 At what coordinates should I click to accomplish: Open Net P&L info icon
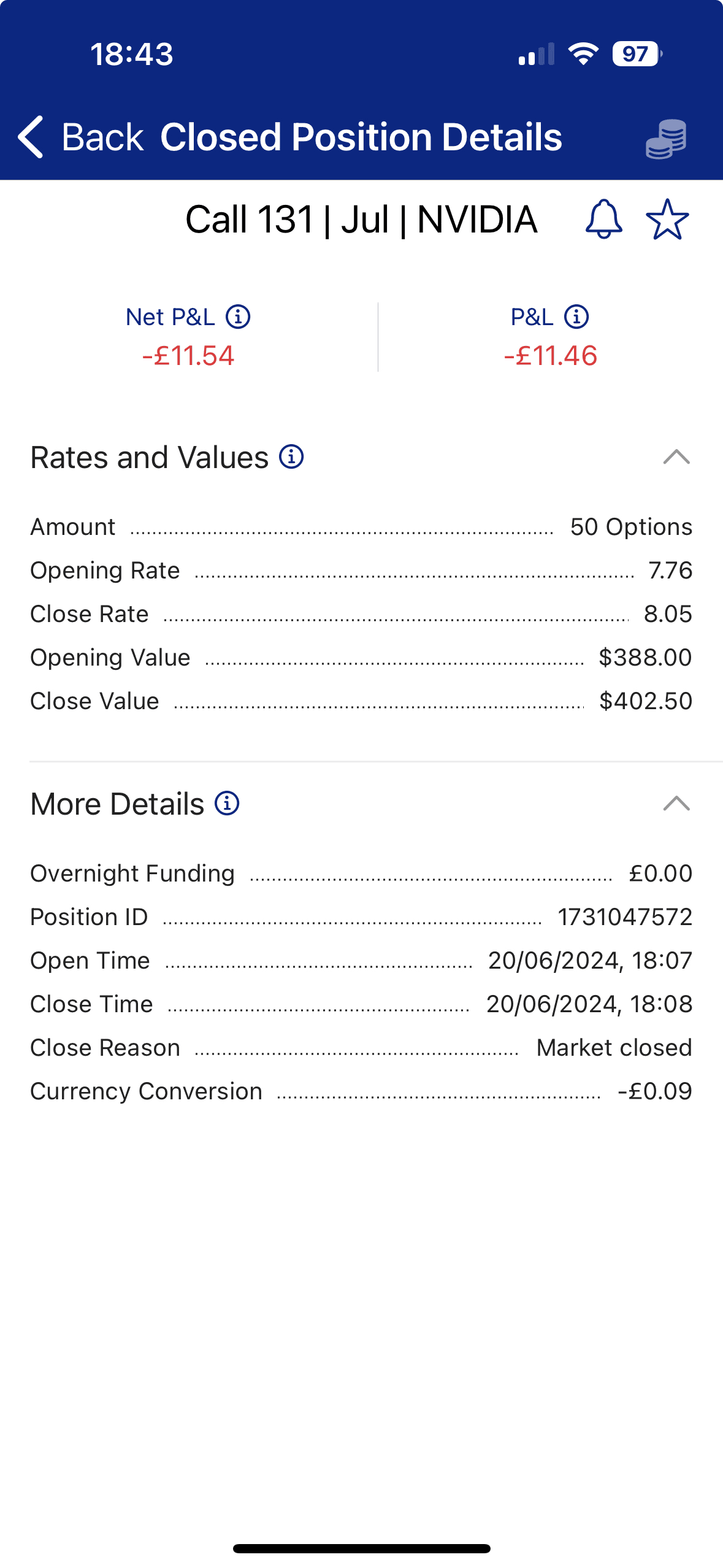[x=238, y=317]
